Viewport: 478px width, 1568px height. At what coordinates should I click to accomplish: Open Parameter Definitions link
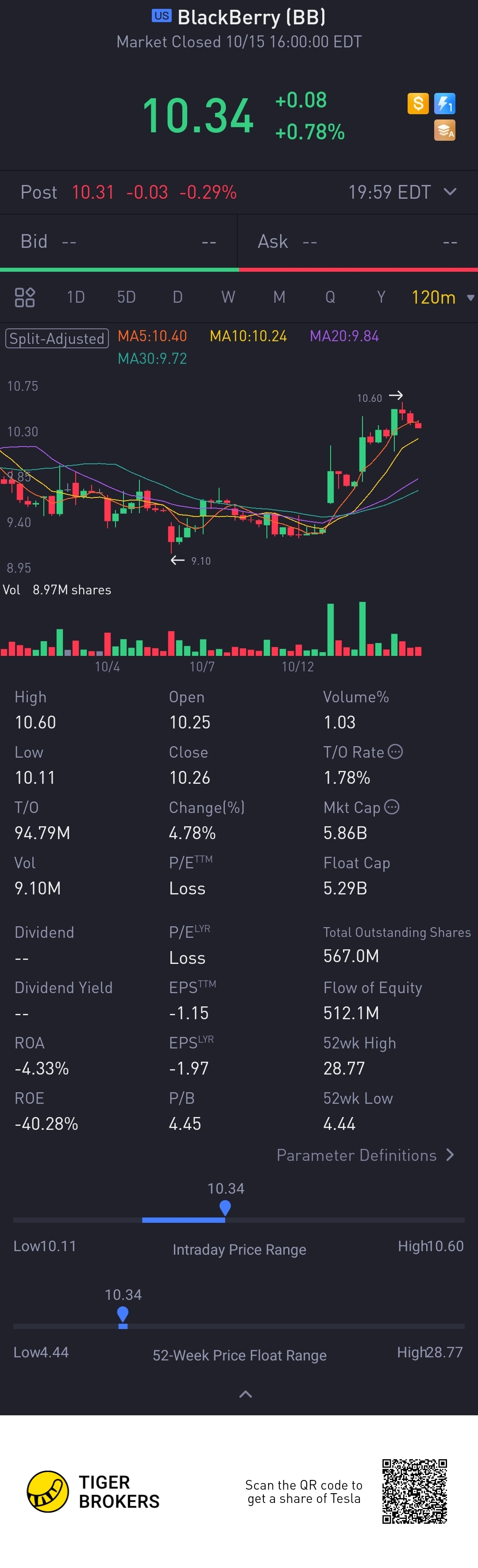(x=365, y=1155)
